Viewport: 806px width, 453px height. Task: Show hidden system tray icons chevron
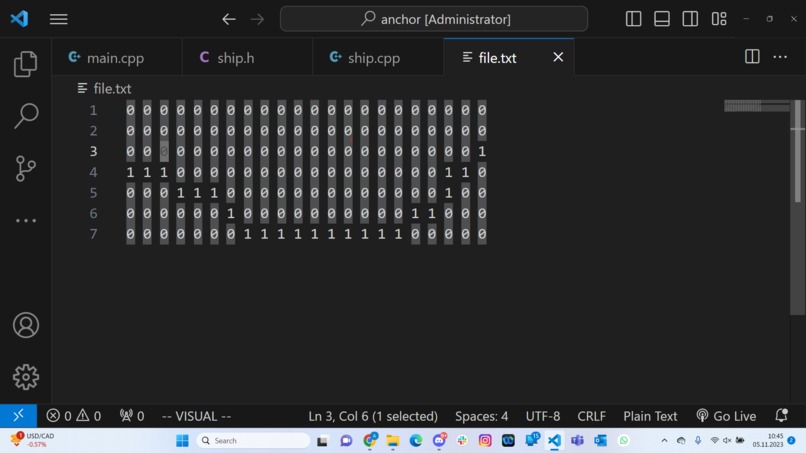(664, 441)
